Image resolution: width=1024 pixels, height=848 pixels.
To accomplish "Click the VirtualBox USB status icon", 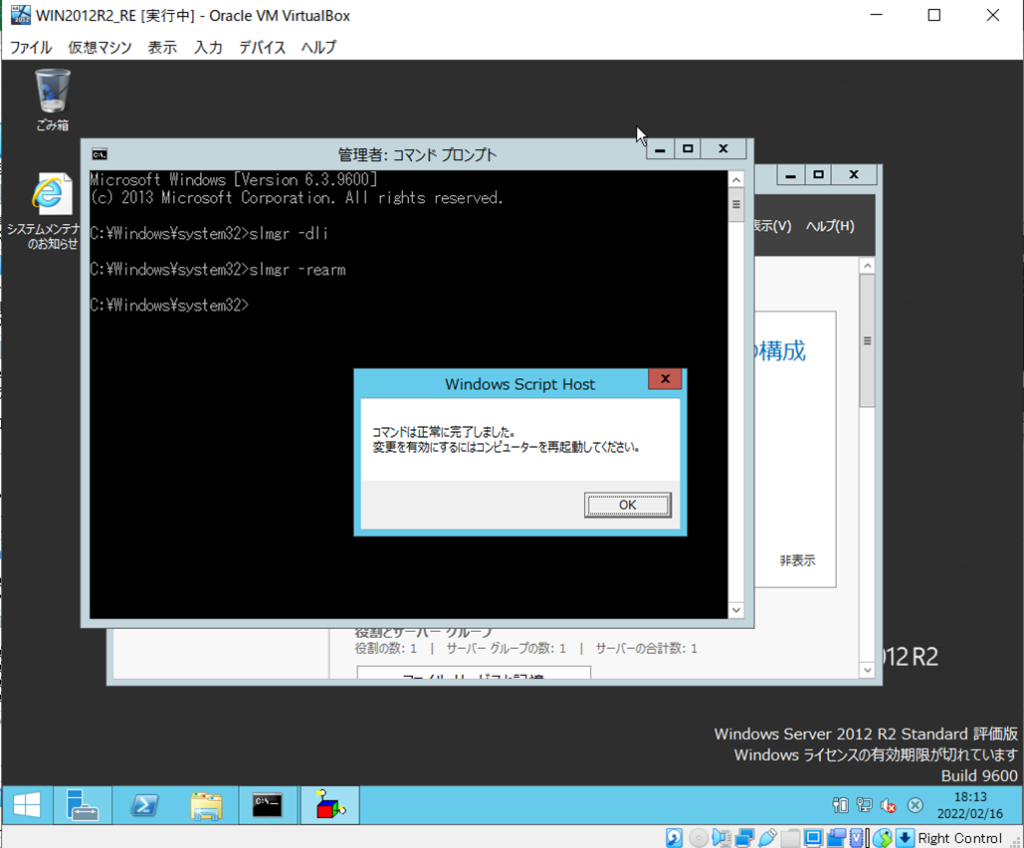I will 768,838.
